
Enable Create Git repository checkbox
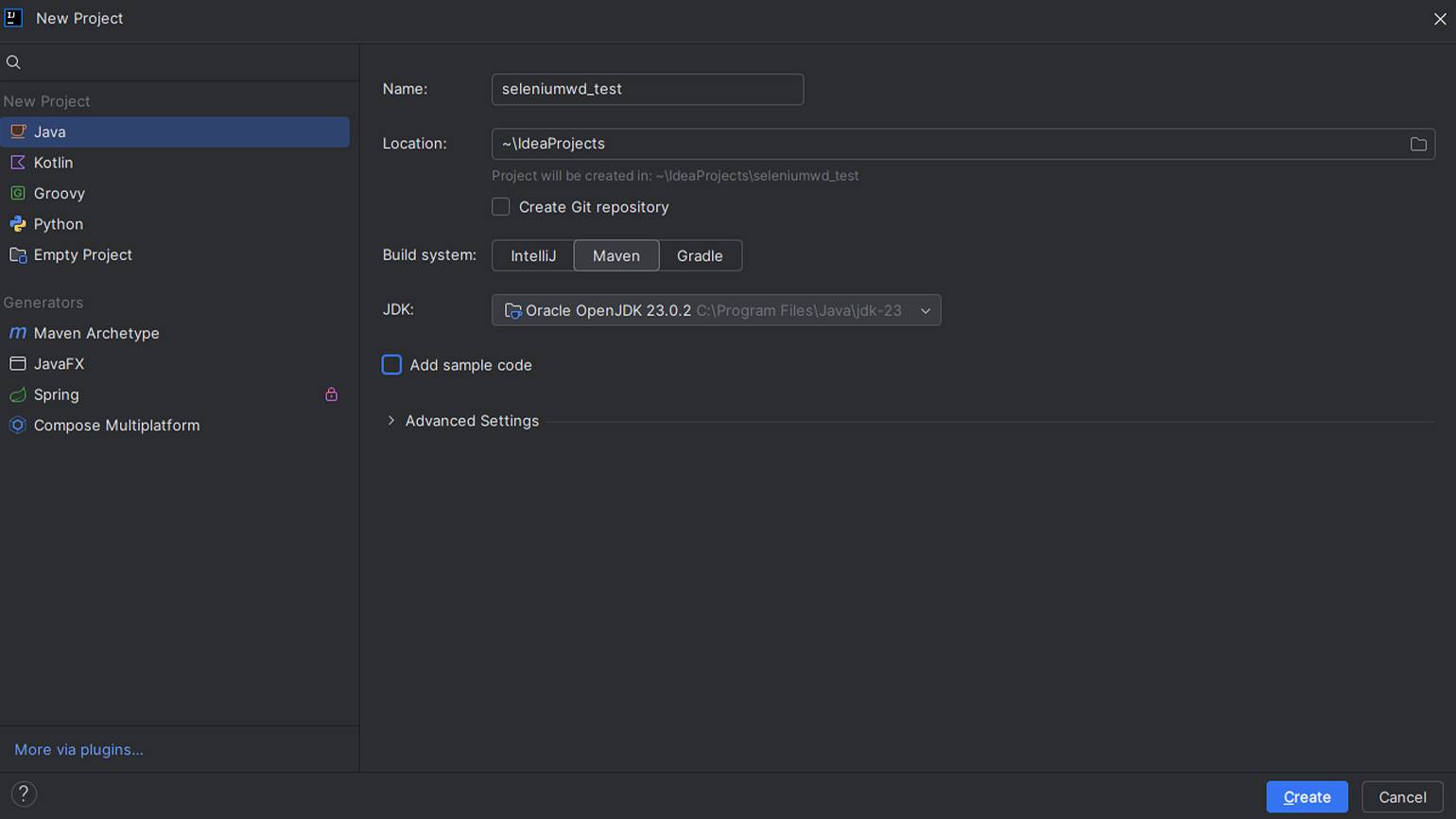[x=501, y=207]
